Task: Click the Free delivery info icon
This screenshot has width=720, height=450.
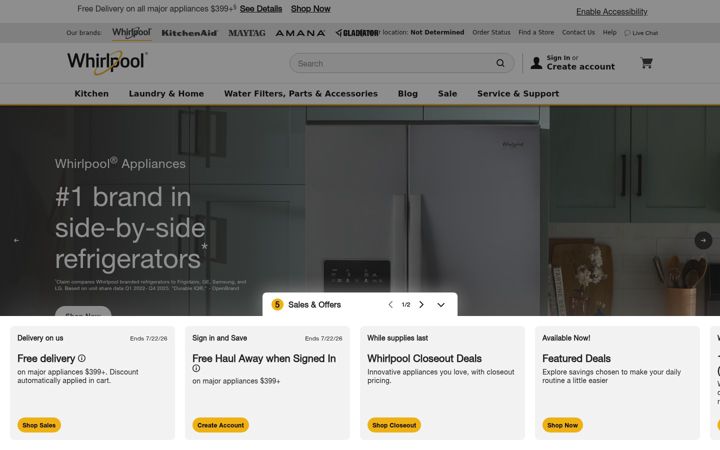Action: [x=81, y=358]
